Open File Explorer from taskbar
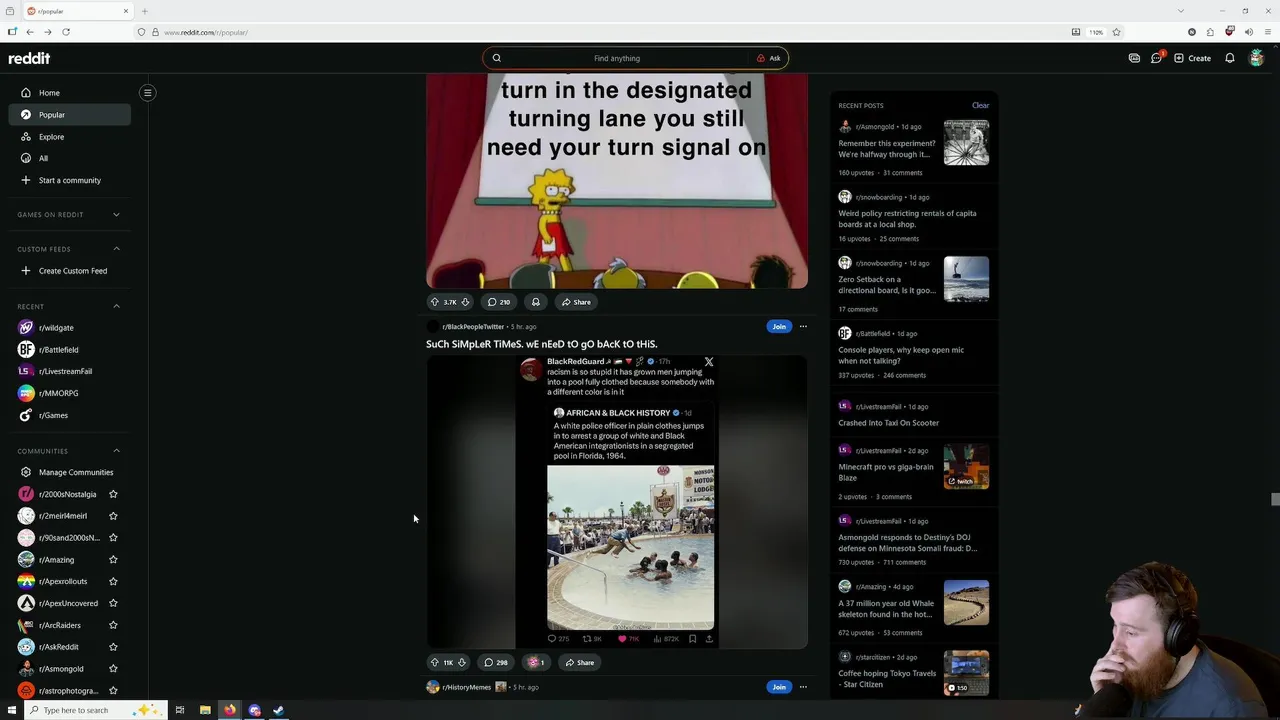The height and width of the screenshot is (720, 1280). tap(205, 710)
